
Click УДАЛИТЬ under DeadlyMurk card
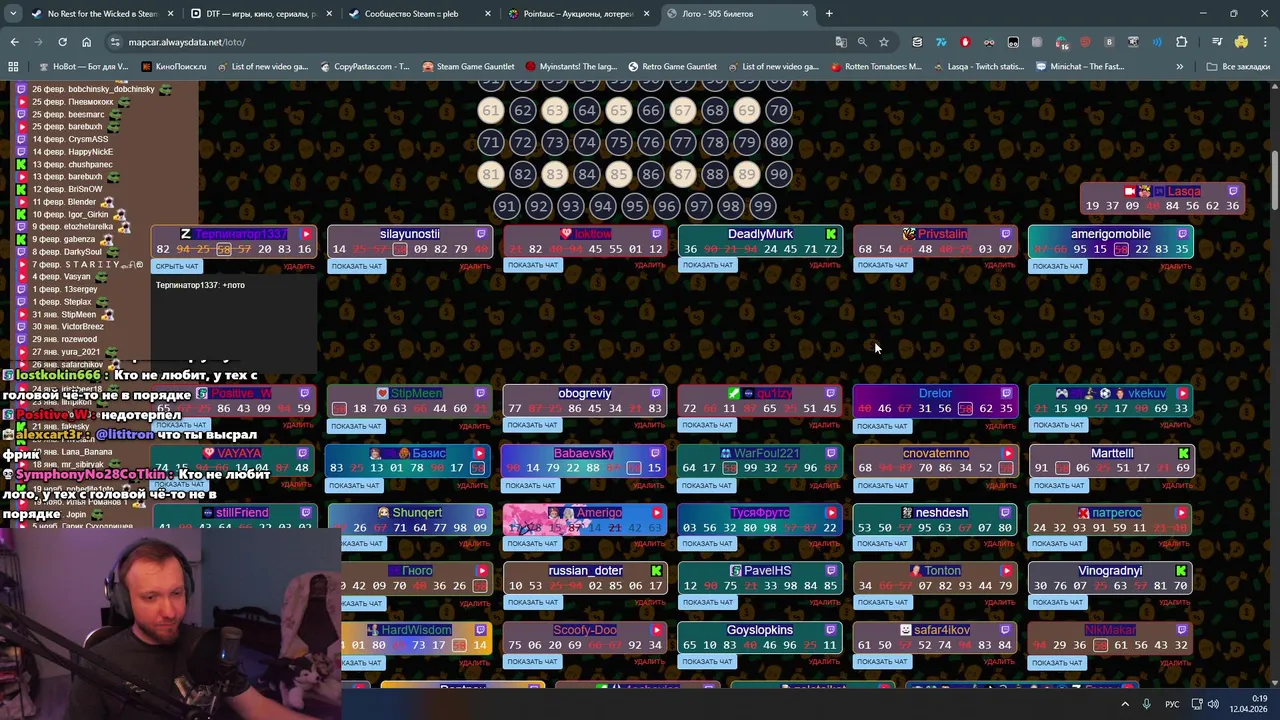pos(824,265)
